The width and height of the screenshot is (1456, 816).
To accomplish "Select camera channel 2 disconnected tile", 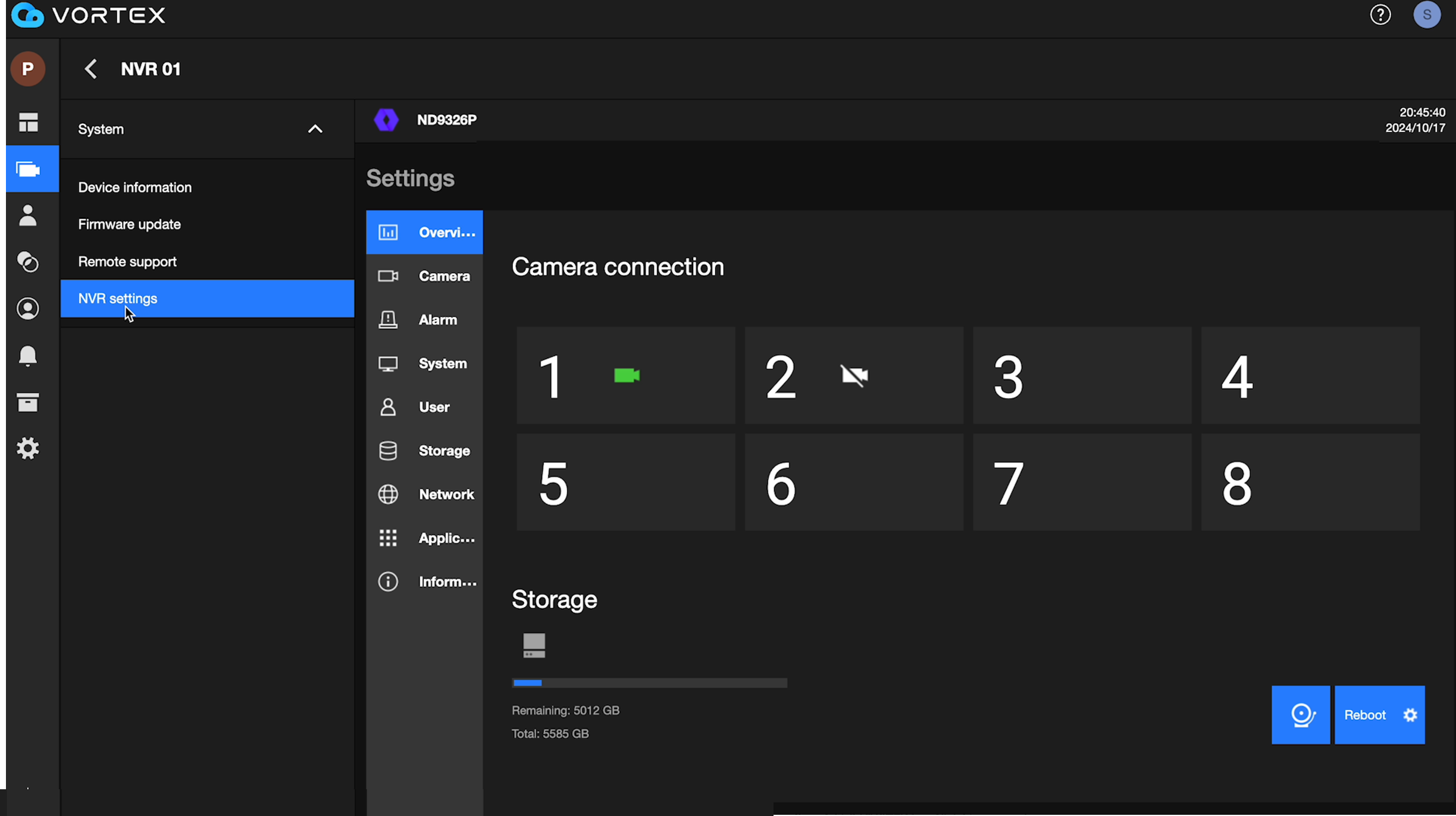I will 854,375.
